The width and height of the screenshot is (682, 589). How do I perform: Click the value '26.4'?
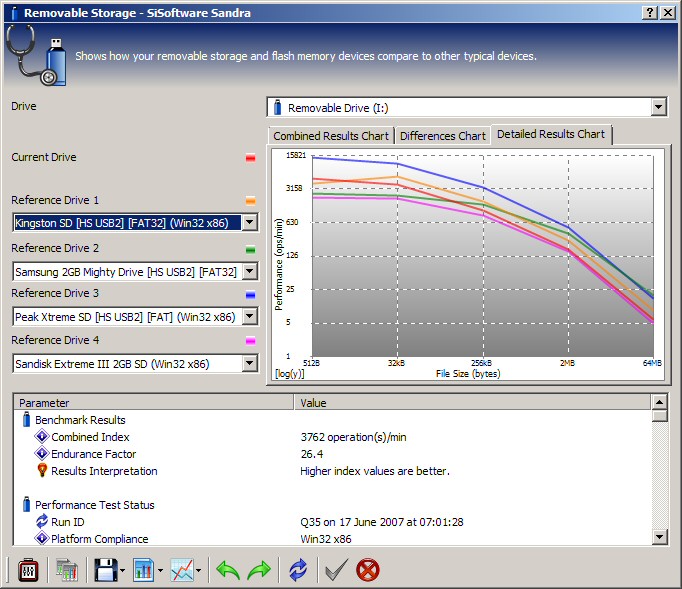pyautogui.click(x=312, y=454)
